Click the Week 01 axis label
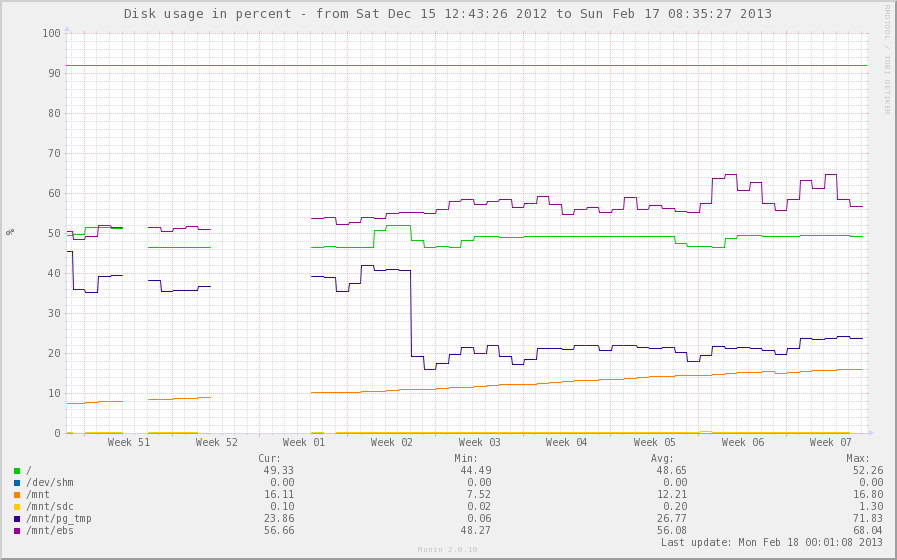The width and height of the screenshot is (897, 560). click(x=304, y=442)
